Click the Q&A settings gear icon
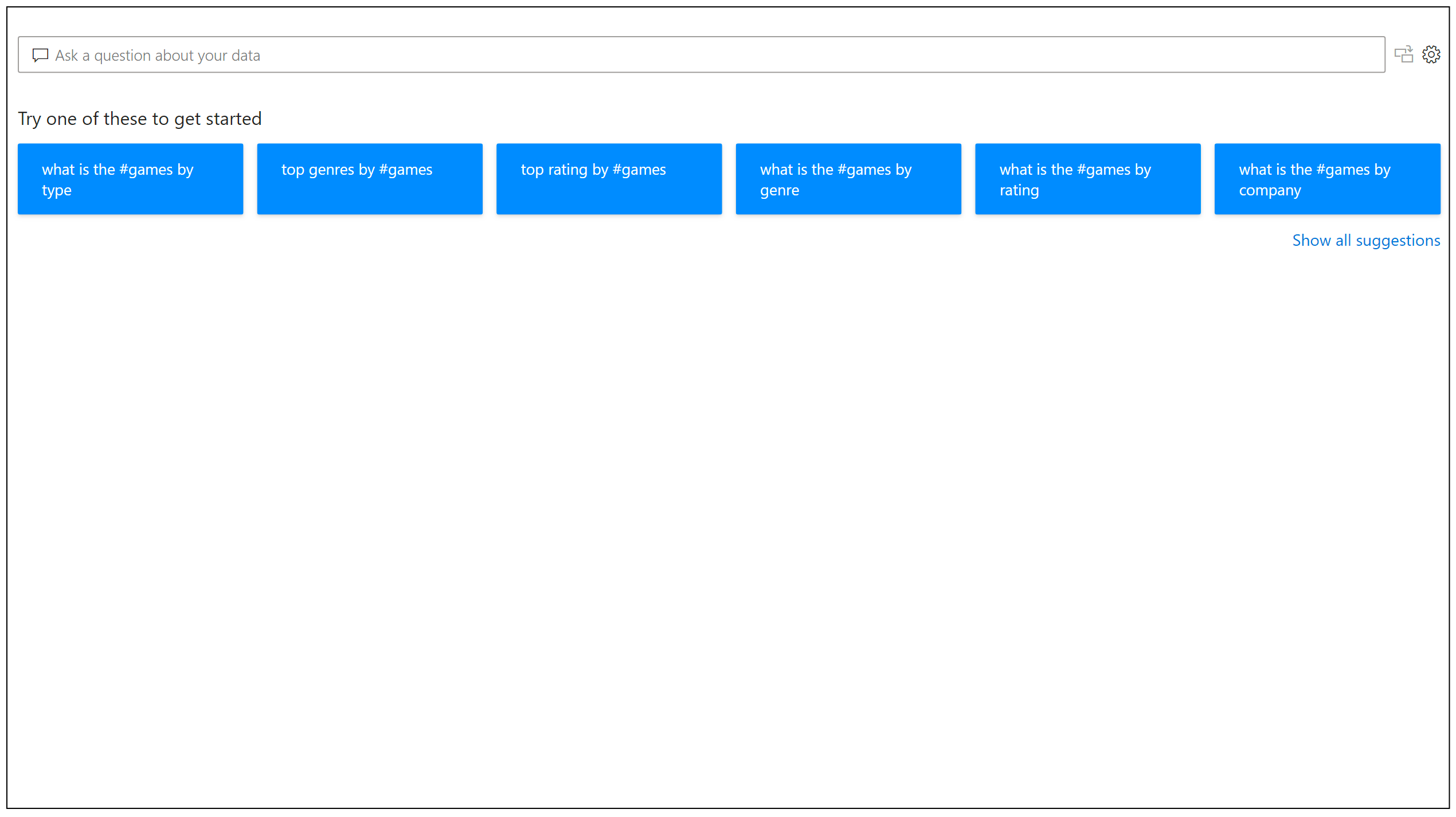This screenshot has width=1456, height=817. 1431,54
